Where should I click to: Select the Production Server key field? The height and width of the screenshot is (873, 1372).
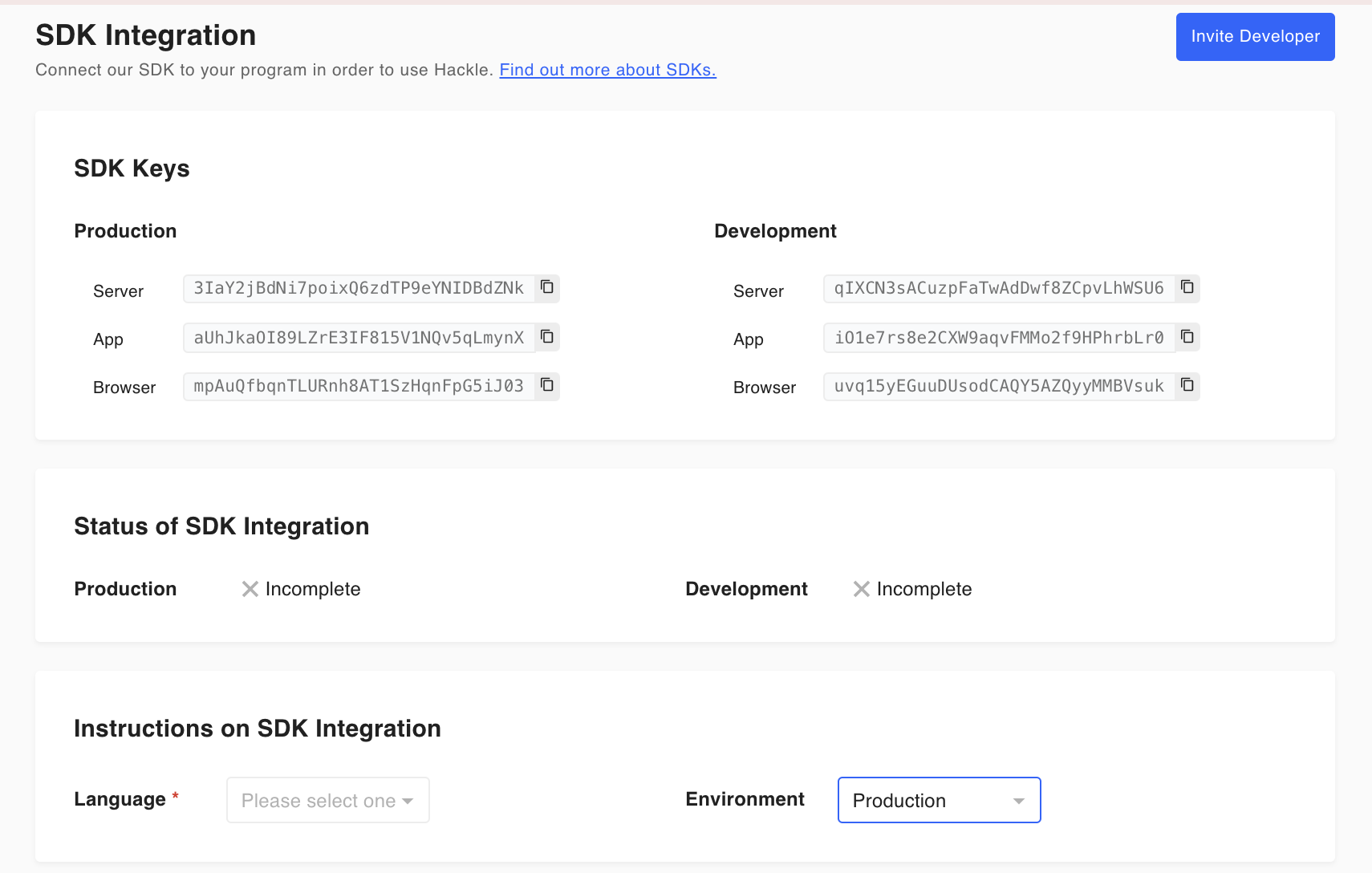359,288
